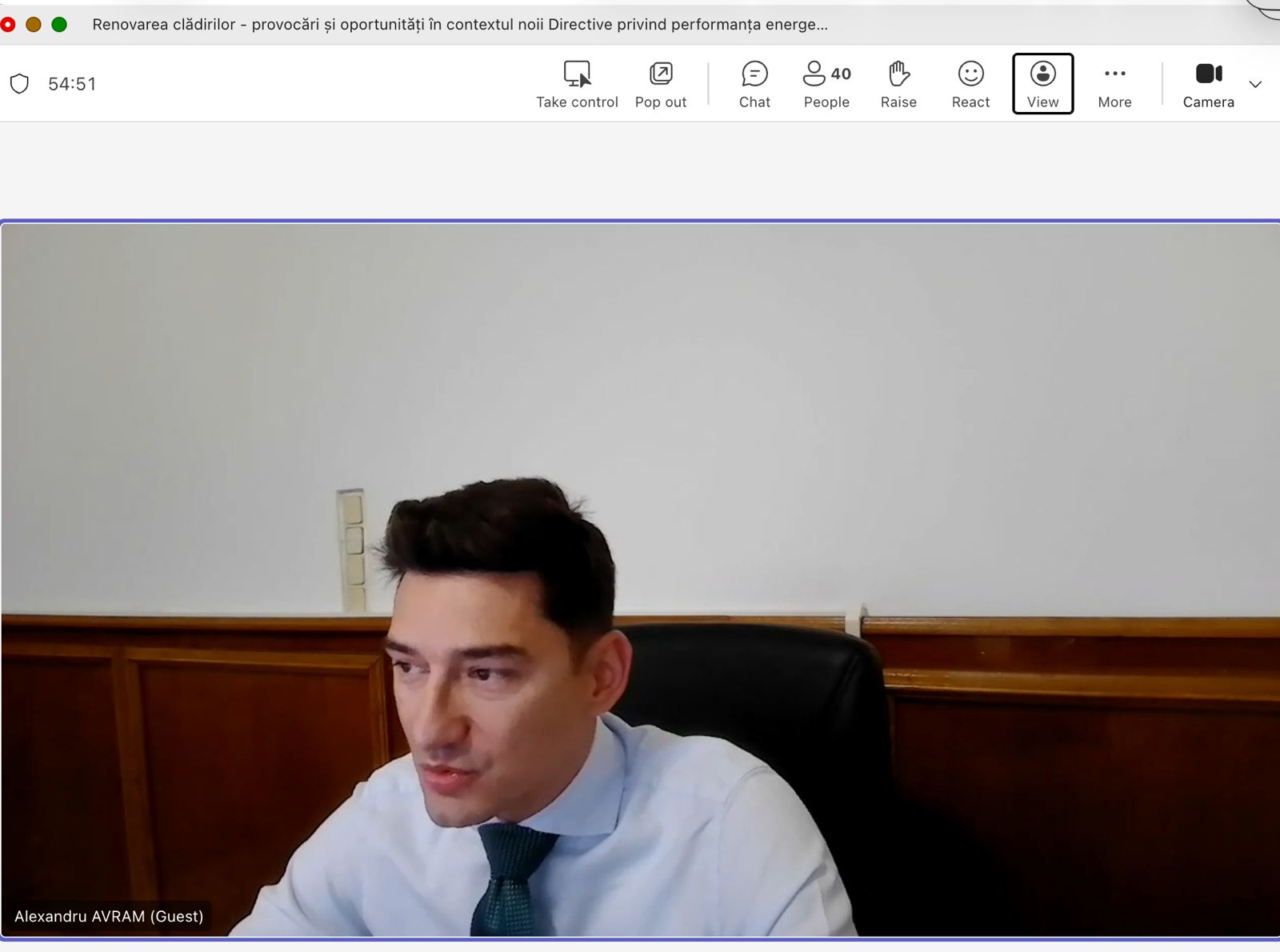Click the Take control screen icon
The image size is (1280, 952).
[577, 74]
